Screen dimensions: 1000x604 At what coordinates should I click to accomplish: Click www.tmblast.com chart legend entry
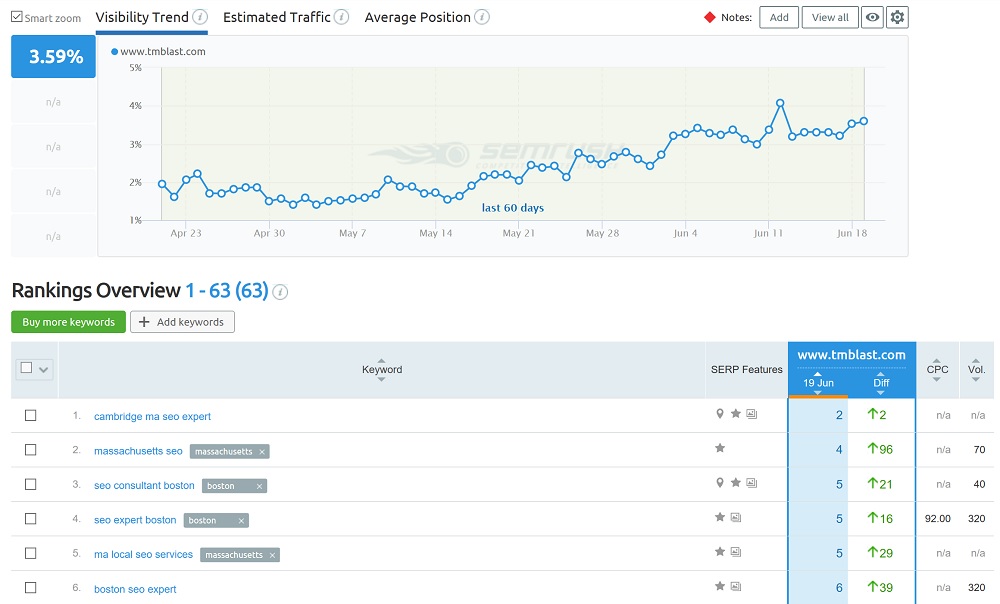coord(159,52)
